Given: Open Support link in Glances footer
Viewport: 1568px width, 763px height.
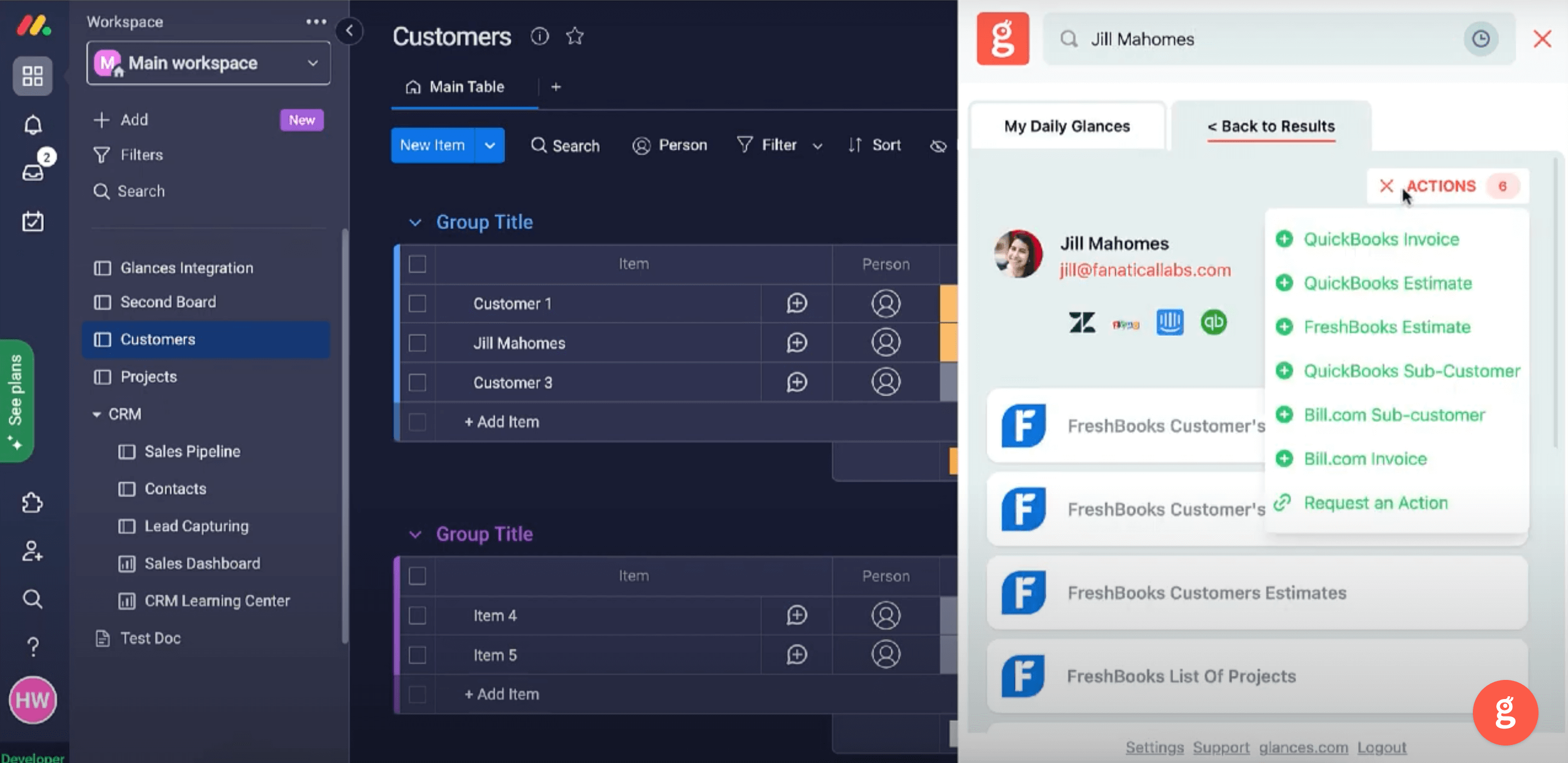Looking at the screenshot, I should tap(1220, 747).
